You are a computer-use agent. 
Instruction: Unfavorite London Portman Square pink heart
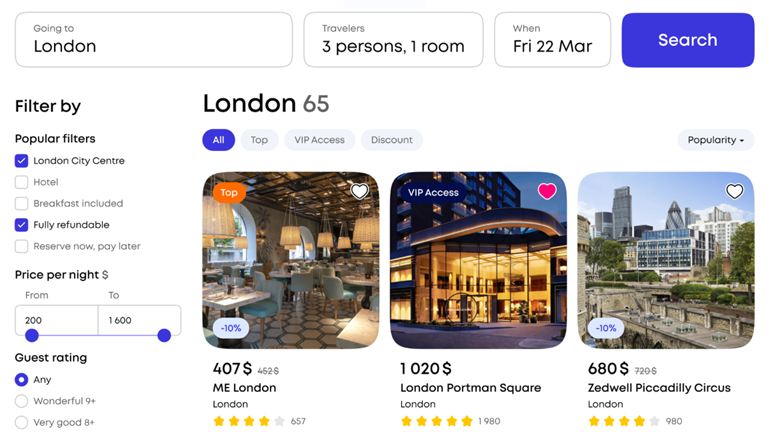tap(547, 191)
